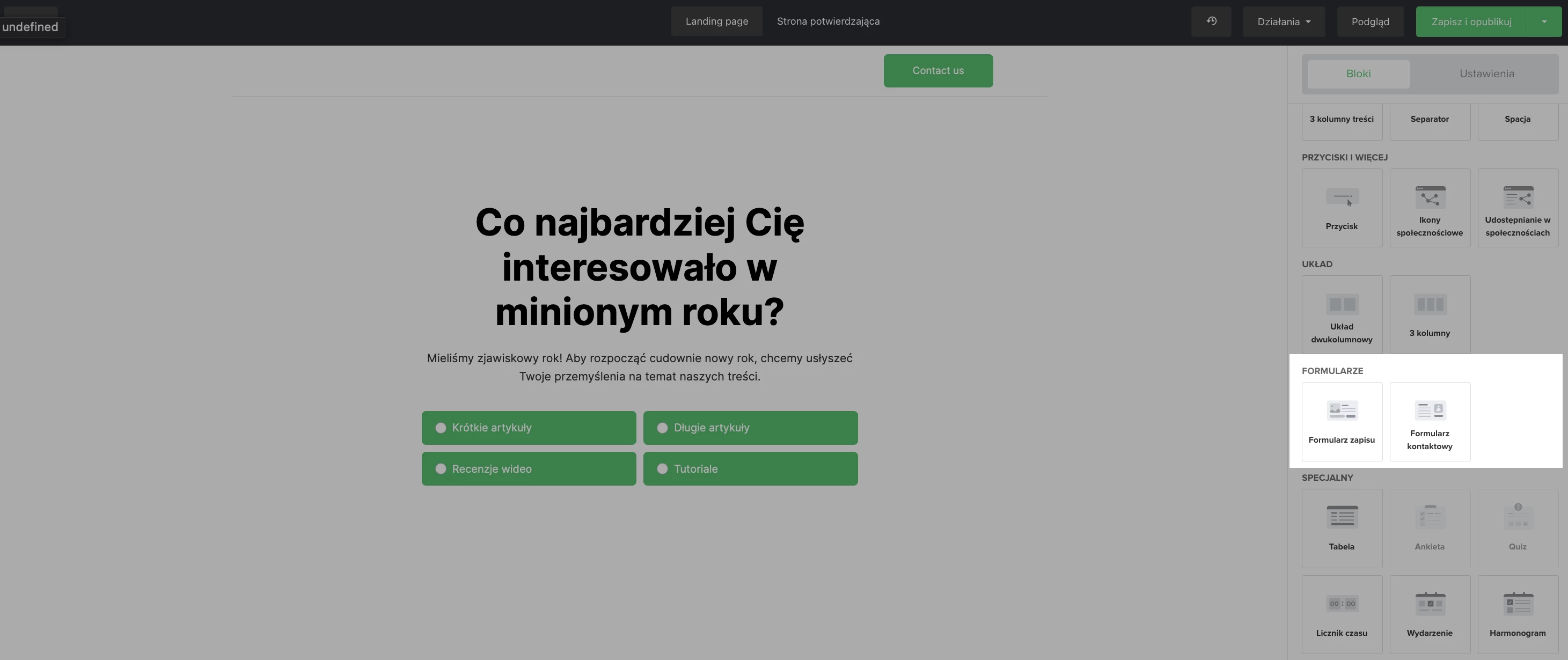
Task: Add the Tabela block
Action: (1342, 528)
